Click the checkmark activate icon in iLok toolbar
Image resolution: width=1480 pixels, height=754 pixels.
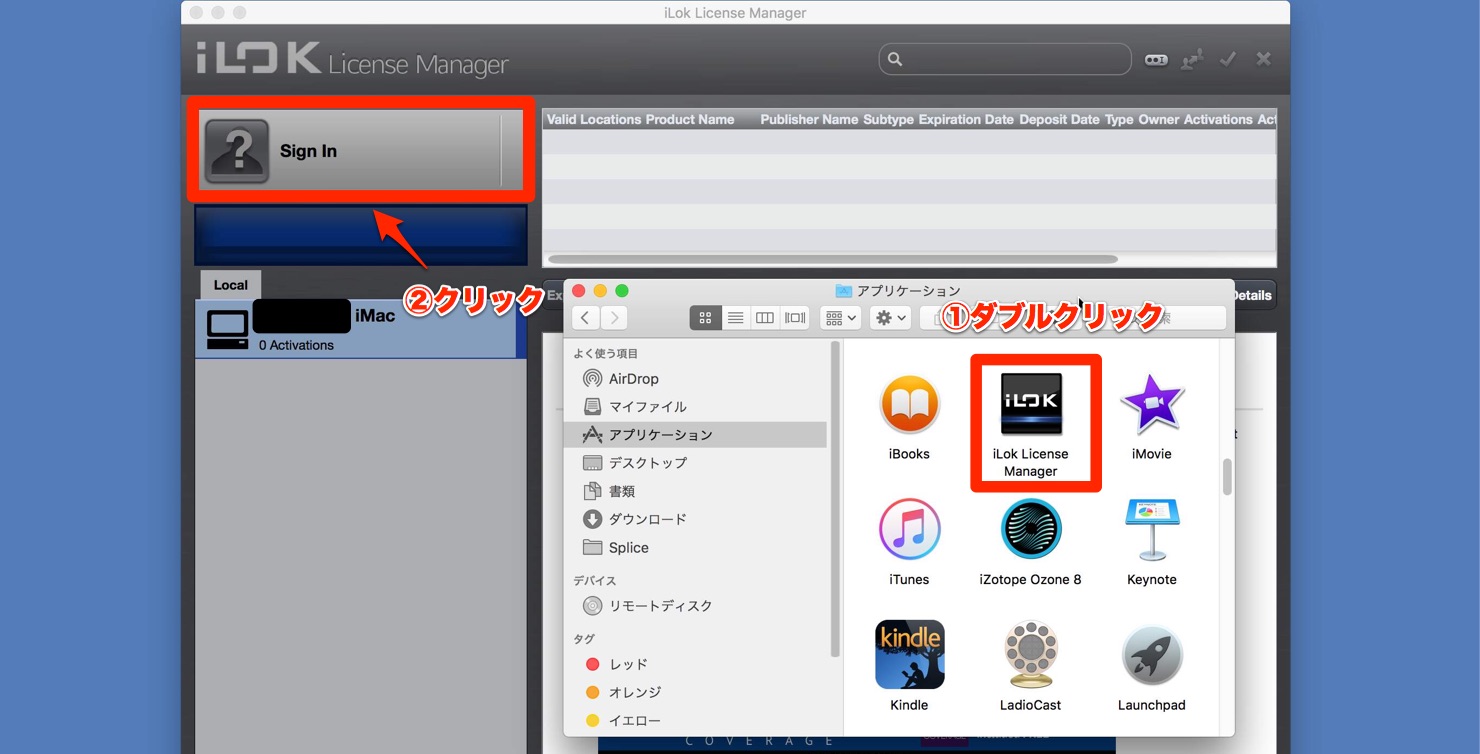(x=1228, y=60)
